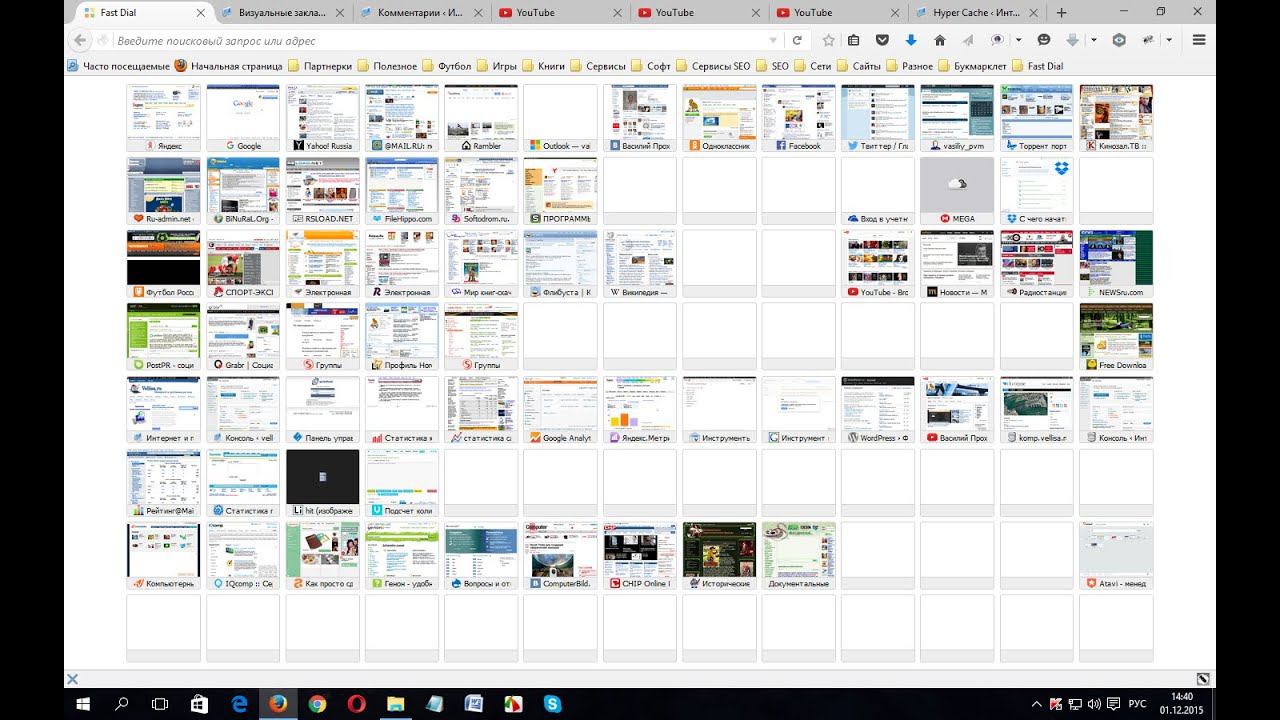This screenshot has height=720, width=1280.
Task: Open the Начальная страница bookmark
Action: coord(227,66)
